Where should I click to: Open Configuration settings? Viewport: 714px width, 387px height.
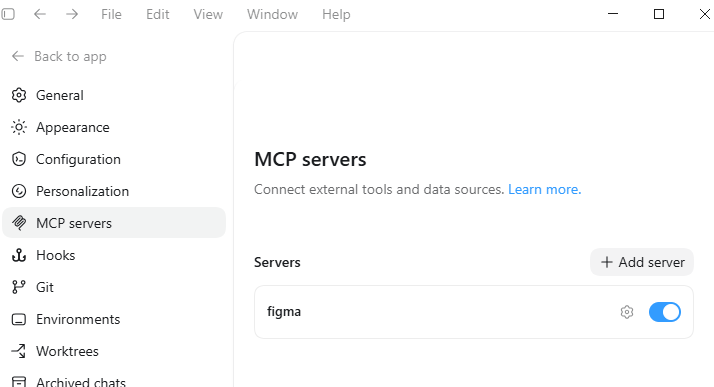coord(114,159)
